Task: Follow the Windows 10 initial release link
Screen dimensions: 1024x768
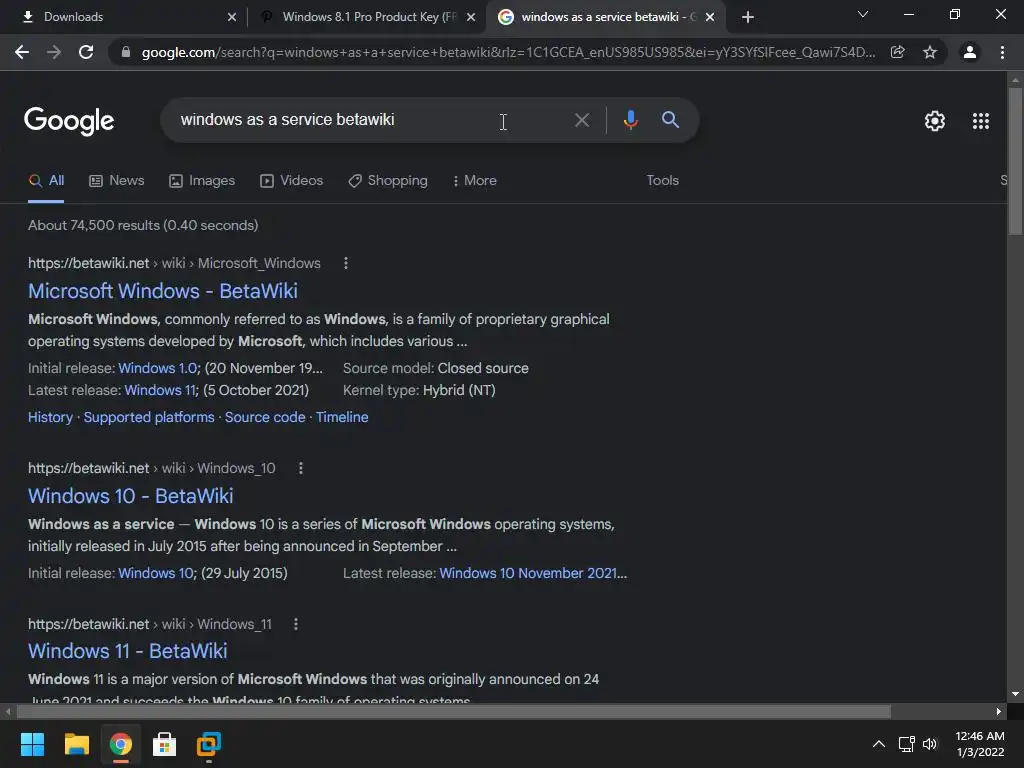Action: (x=156, y=573)
